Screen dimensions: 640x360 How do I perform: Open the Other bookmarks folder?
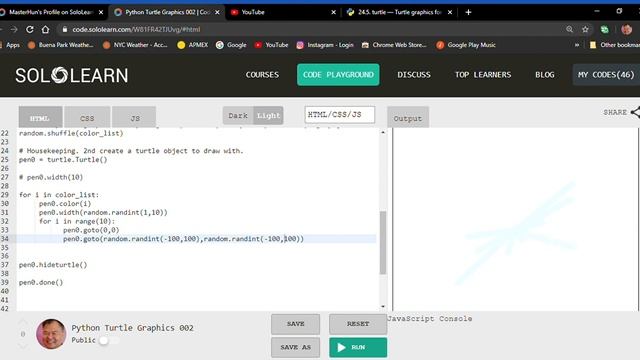click(614, 45)
